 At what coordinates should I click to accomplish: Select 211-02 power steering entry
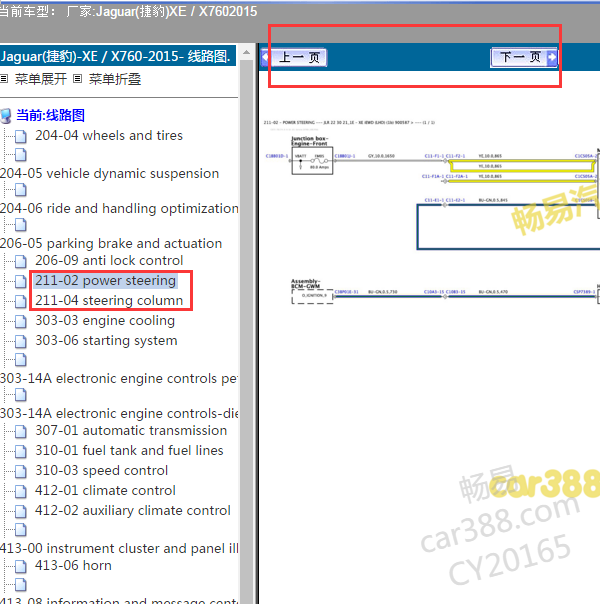pyautogui.click(x=106, y=280)
